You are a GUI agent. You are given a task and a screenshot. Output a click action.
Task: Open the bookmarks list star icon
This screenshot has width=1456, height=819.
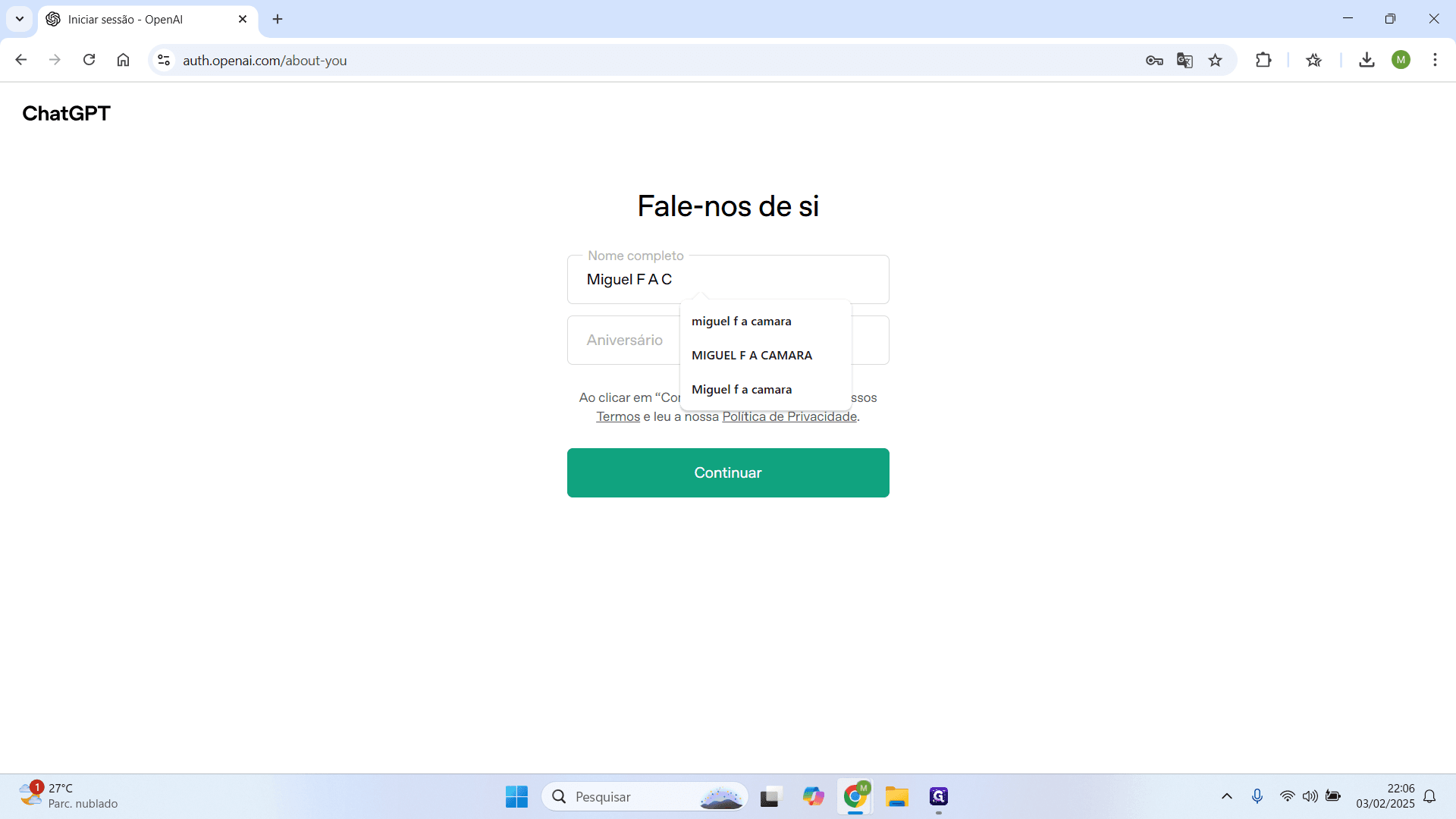click(x=1314, y=60)
